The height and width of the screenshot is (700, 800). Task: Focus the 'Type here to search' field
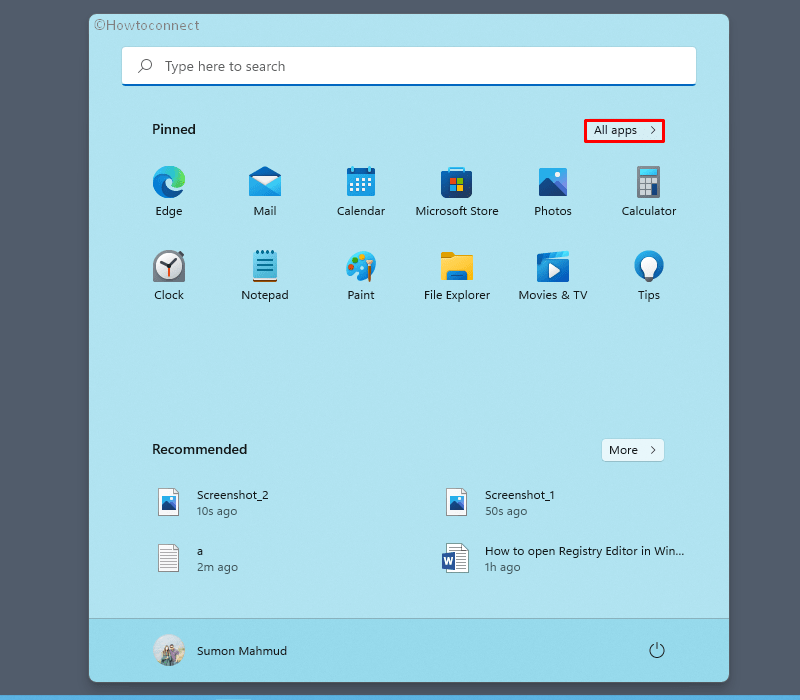409,66
